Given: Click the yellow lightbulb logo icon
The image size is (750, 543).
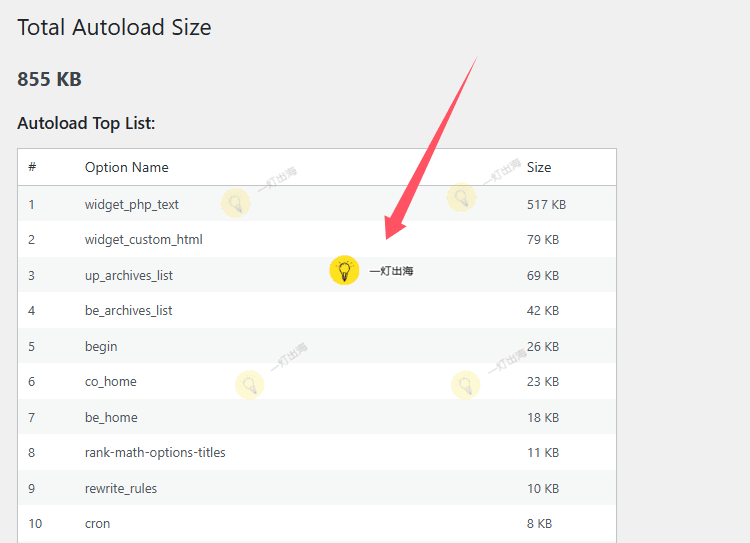Looking at the screenshot, I should click(x=344, y=270).
